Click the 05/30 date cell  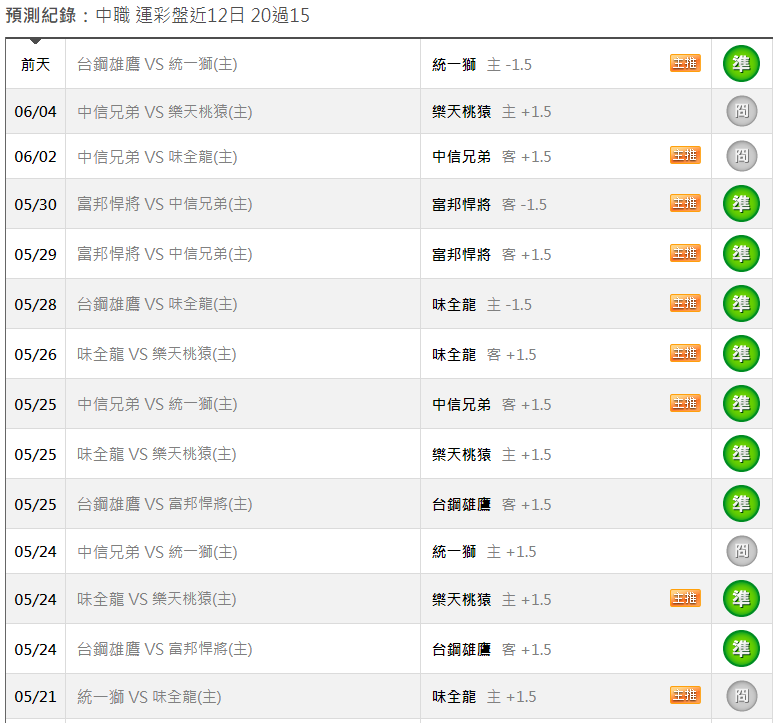tap(36, 204)
